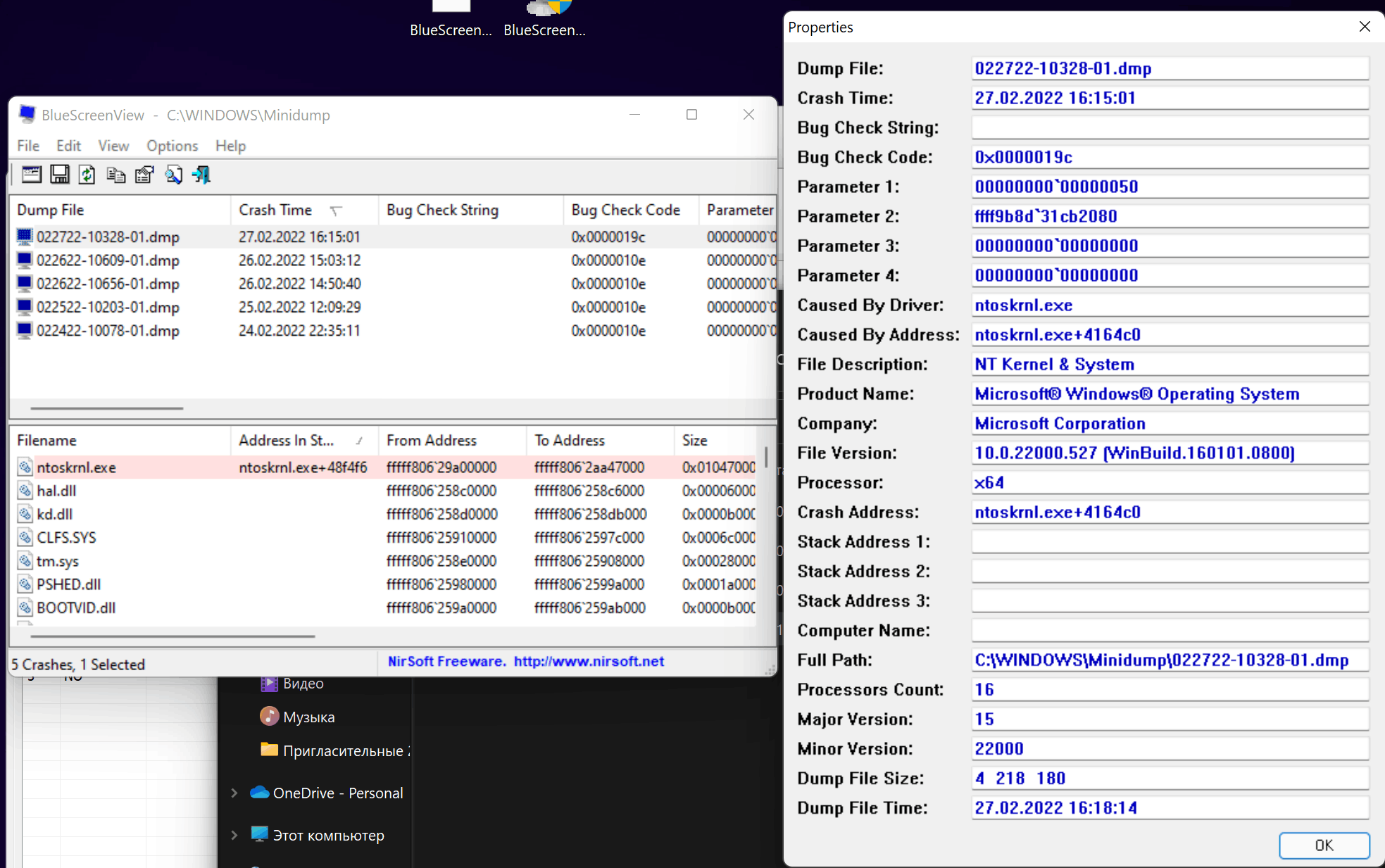Click the BlueScreenView title bar app icon
The image size is (1385, 868).
coord(27,114)
